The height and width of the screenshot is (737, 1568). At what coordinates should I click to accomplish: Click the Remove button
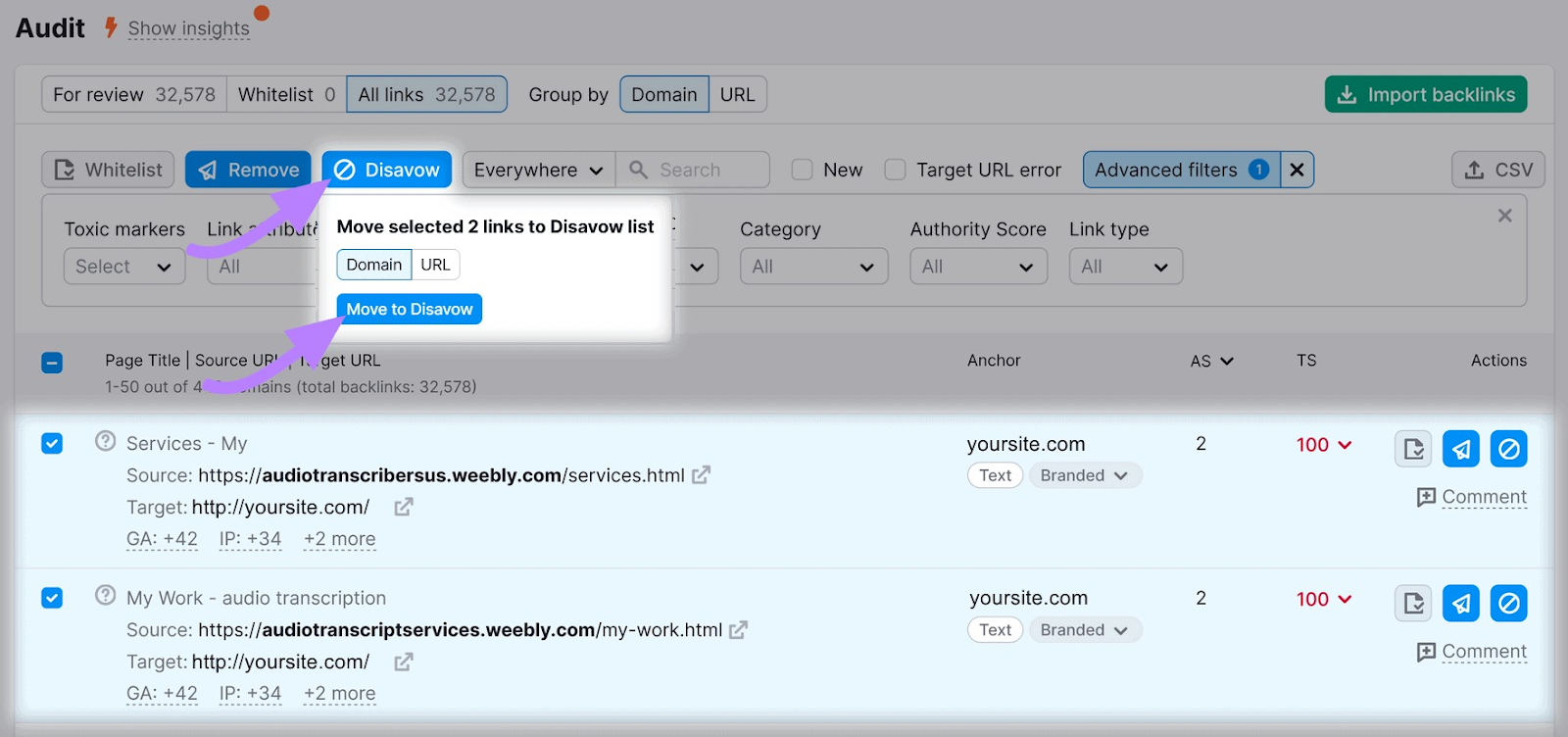(248, 170)
